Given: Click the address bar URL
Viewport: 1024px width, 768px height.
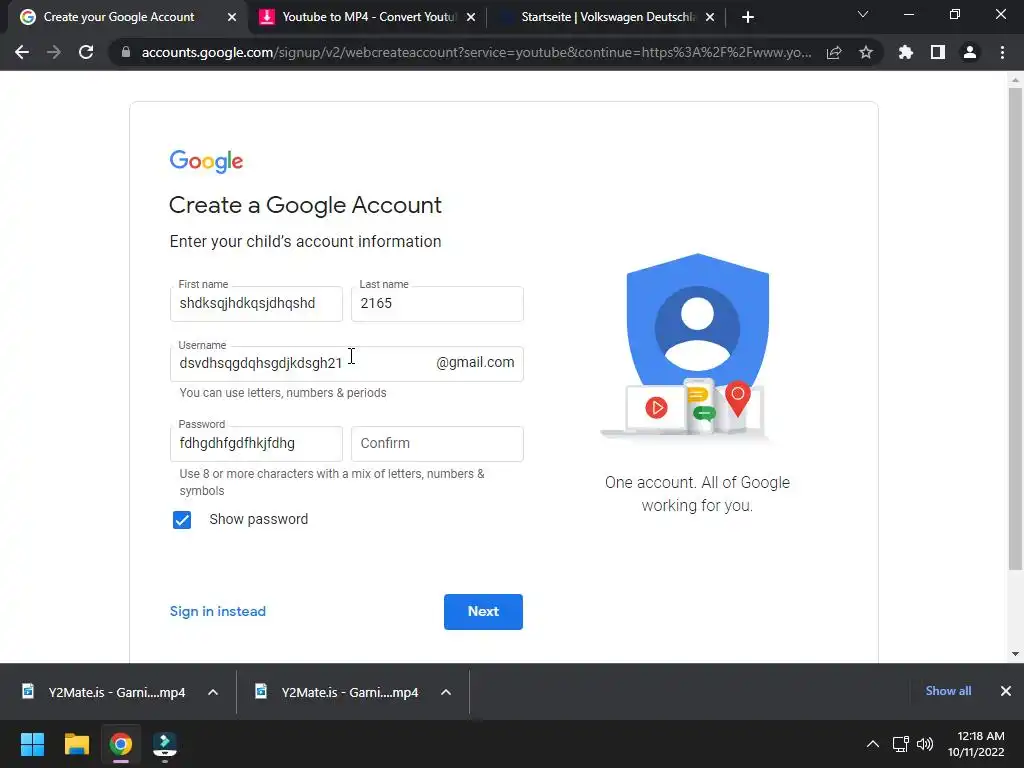Looking at the screenshot, I should (476, 52).
